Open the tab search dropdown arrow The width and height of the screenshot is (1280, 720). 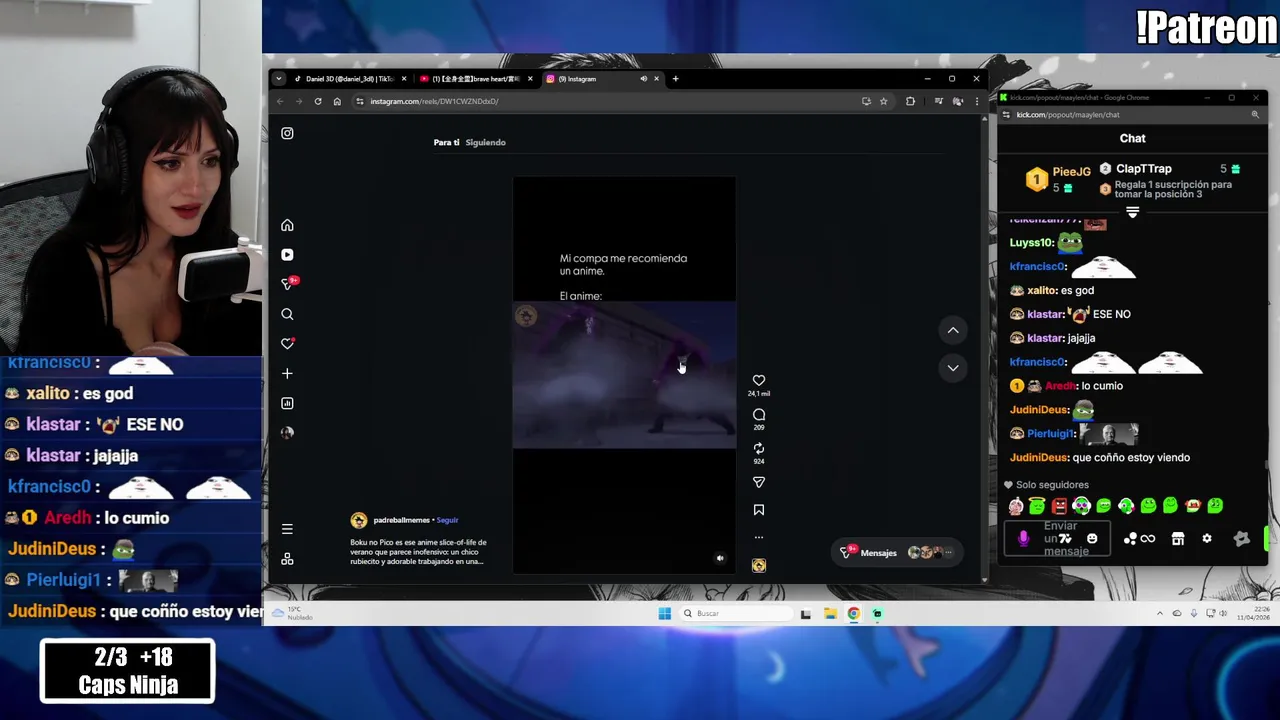click(x=279, y=79)
